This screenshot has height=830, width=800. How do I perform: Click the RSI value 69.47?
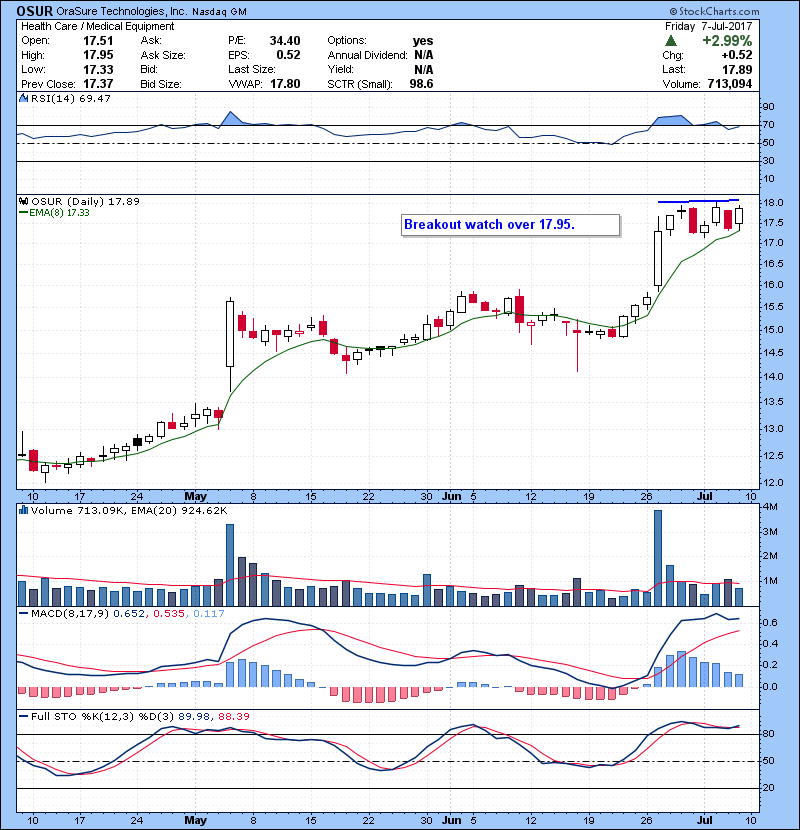pos(96,98)
